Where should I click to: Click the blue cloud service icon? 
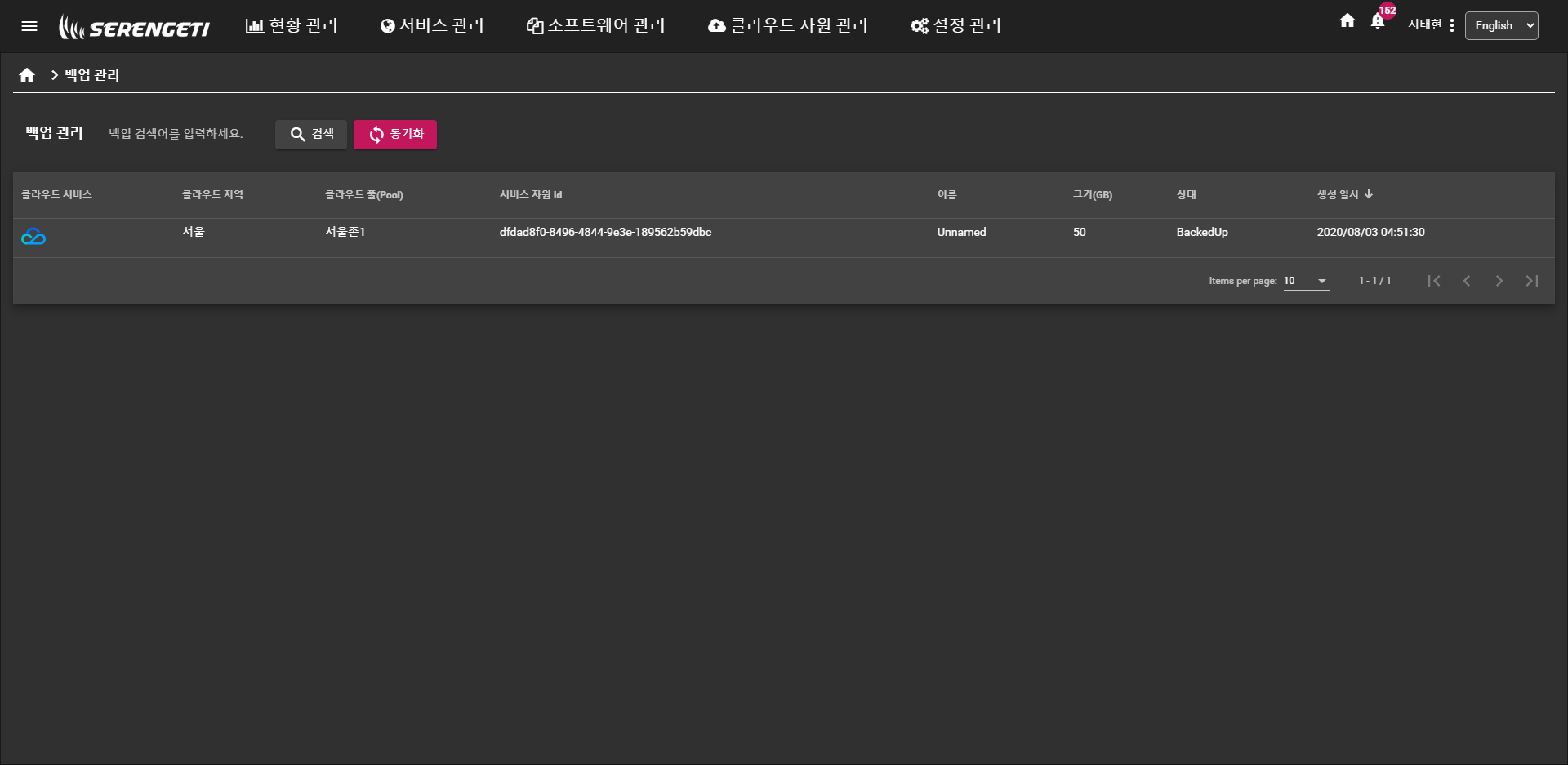point(33,237)
